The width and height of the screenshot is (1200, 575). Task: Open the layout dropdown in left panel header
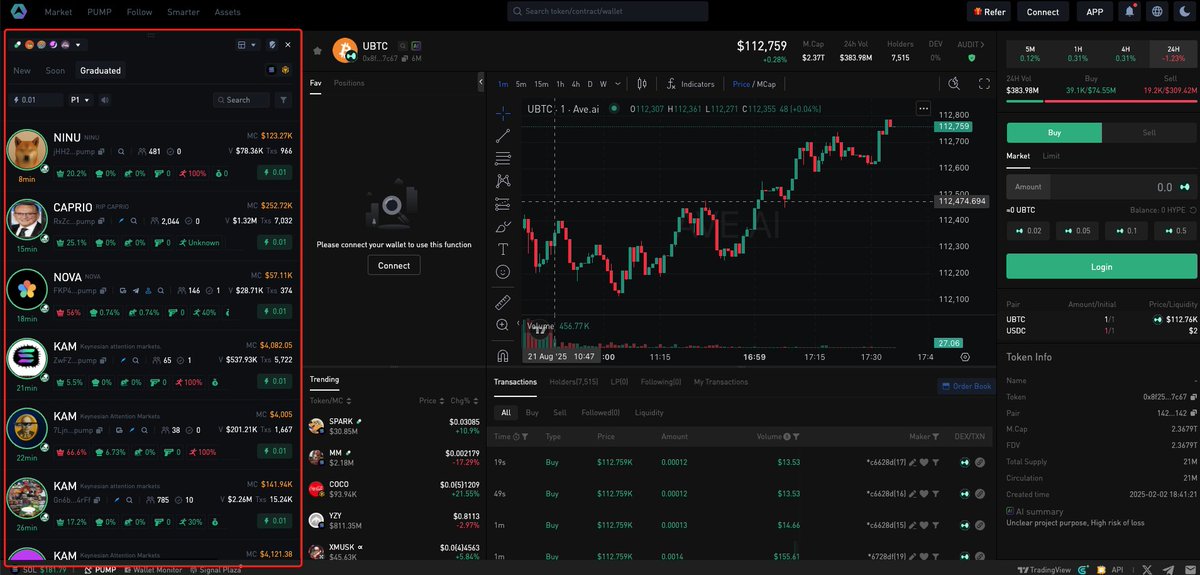tap(246, 45)
